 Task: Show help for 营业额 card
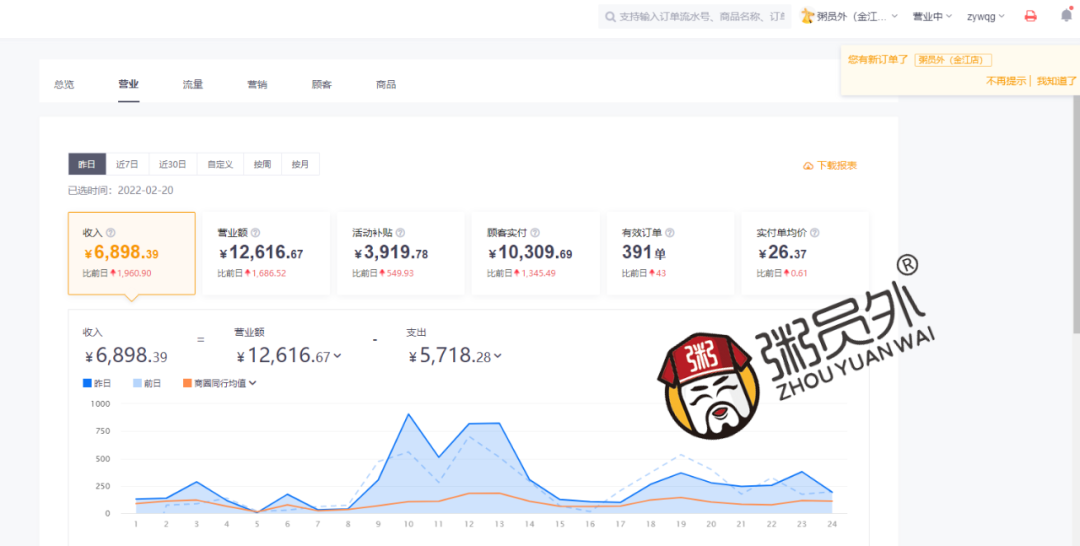pyautogui.click(x=255, y=233)
